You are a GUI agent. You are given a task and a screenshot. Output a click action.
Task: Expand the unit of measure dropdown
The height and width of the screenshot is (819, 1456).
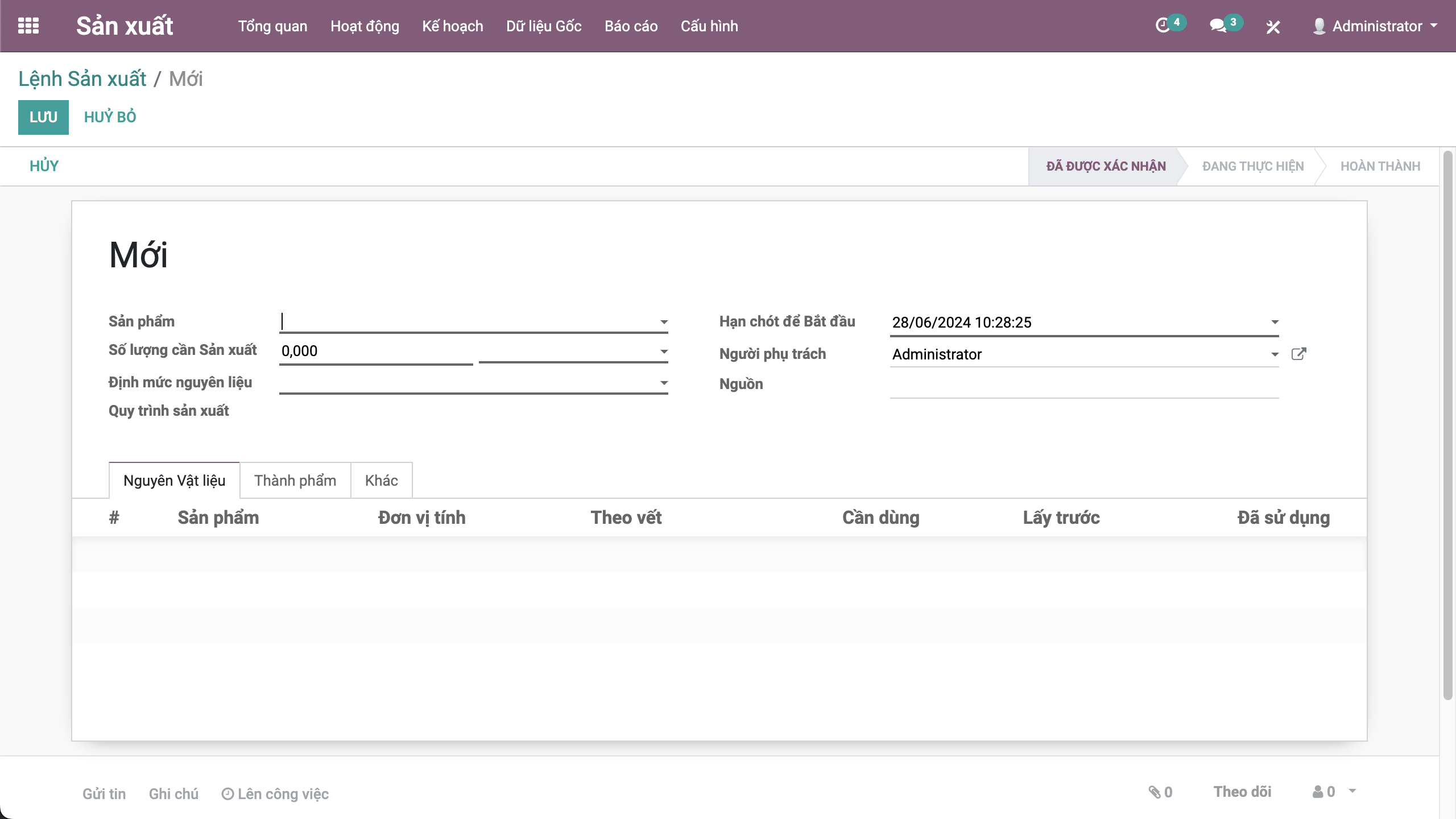pos(664,351)
